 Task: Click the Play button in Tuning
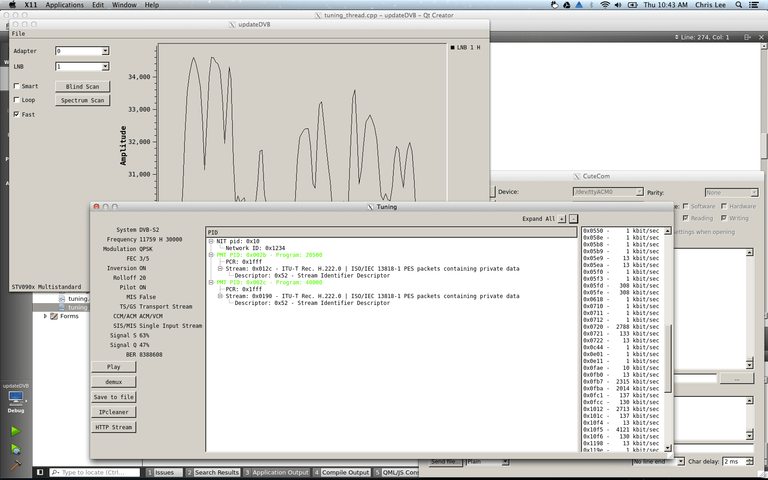point(114,367)
